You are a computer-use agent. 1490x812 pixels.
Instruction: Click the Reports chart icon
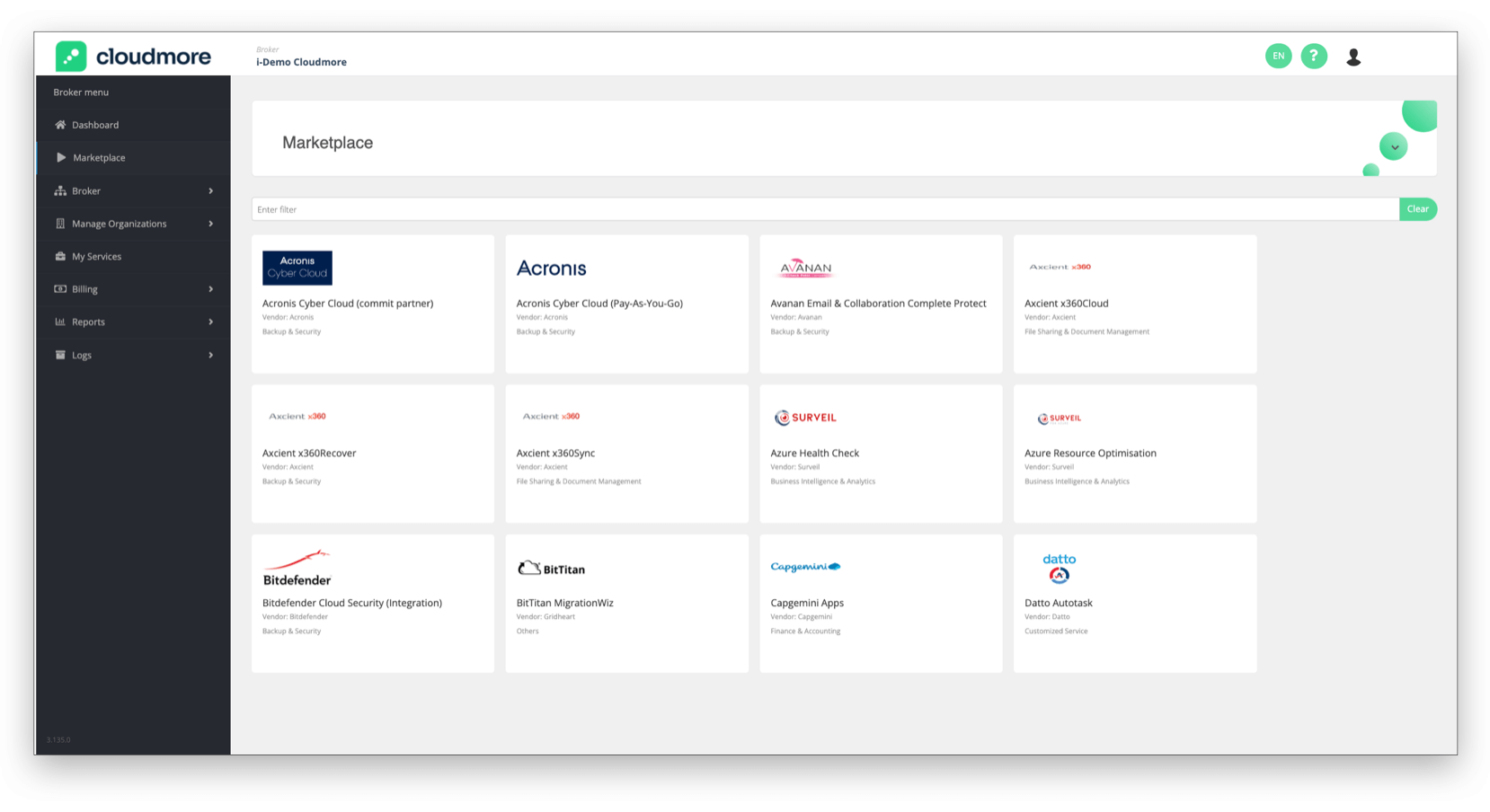pyautogui.click(x=60, y=322)
